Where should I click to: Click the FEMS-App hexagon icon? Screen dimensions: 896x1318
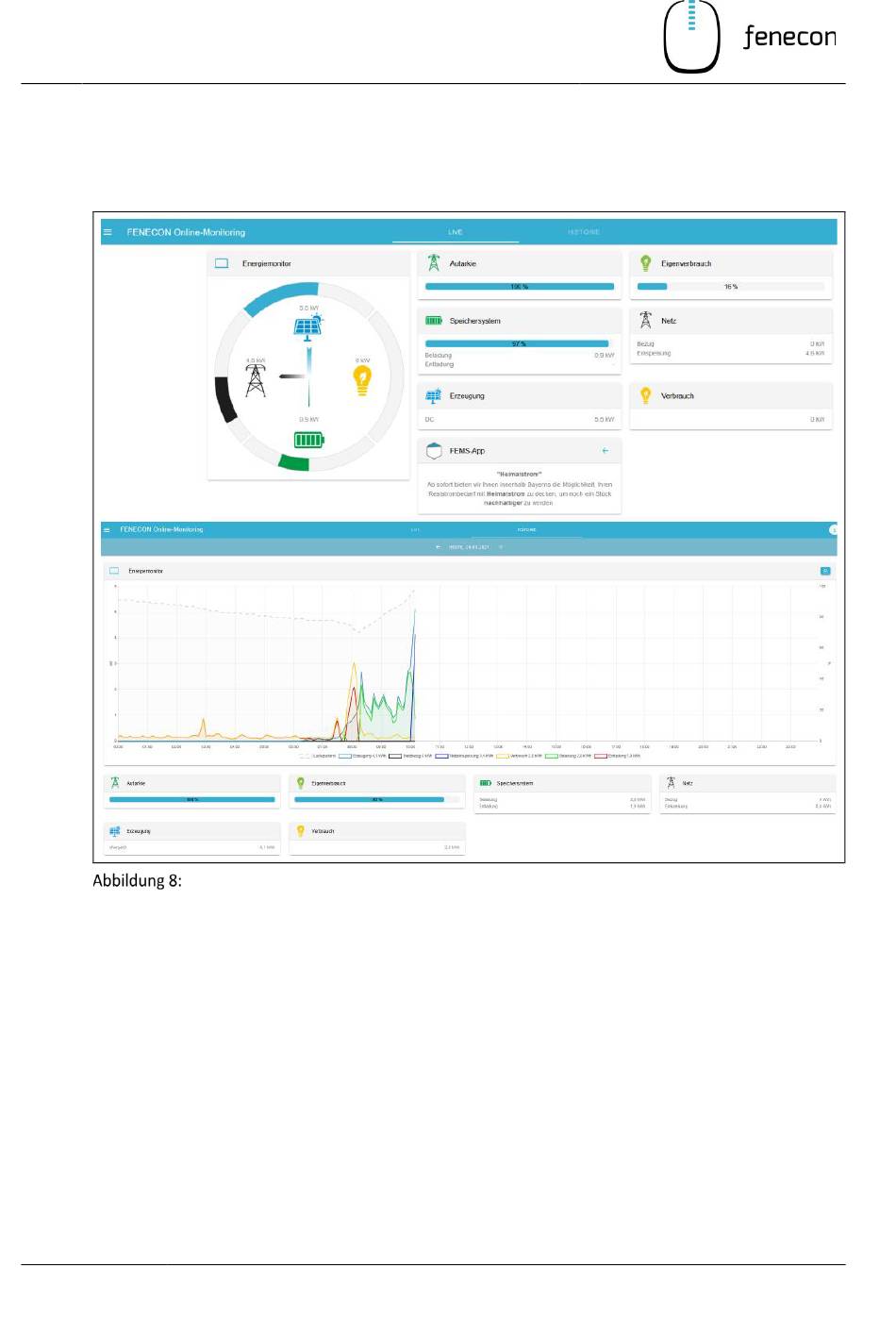[x=434, y=451]
